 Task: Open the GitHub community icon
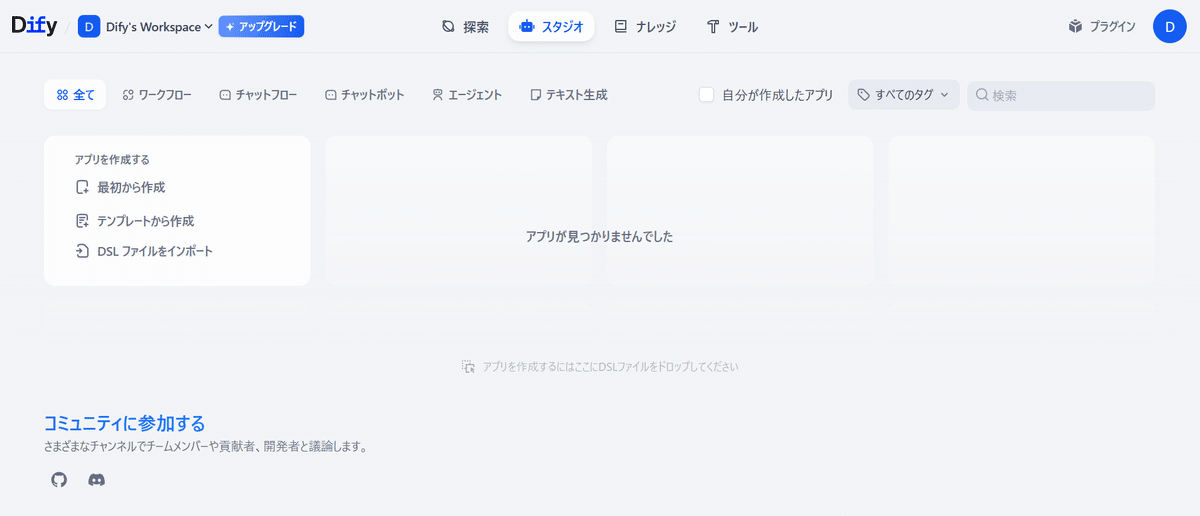[x=59, y=480]
